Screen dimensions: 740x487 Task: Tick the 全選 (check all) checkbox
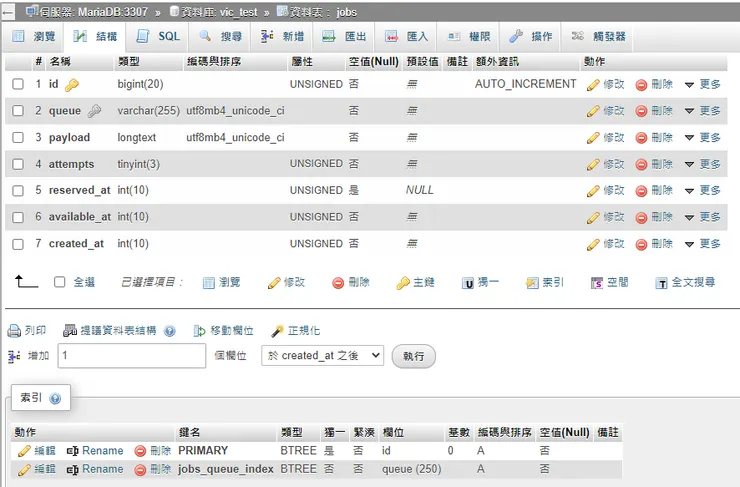click(x=59, y=282)
